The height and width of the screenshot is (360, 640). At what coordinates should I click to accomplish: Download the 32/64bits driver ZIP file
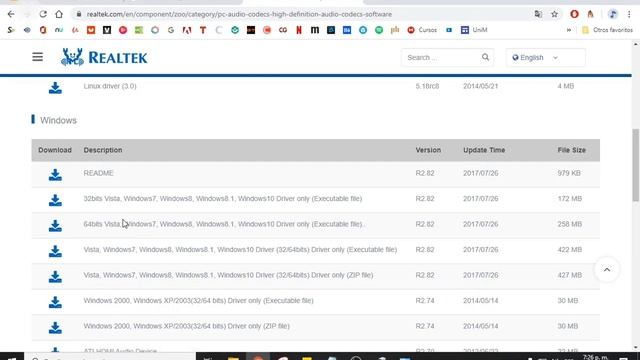point(55,277)
